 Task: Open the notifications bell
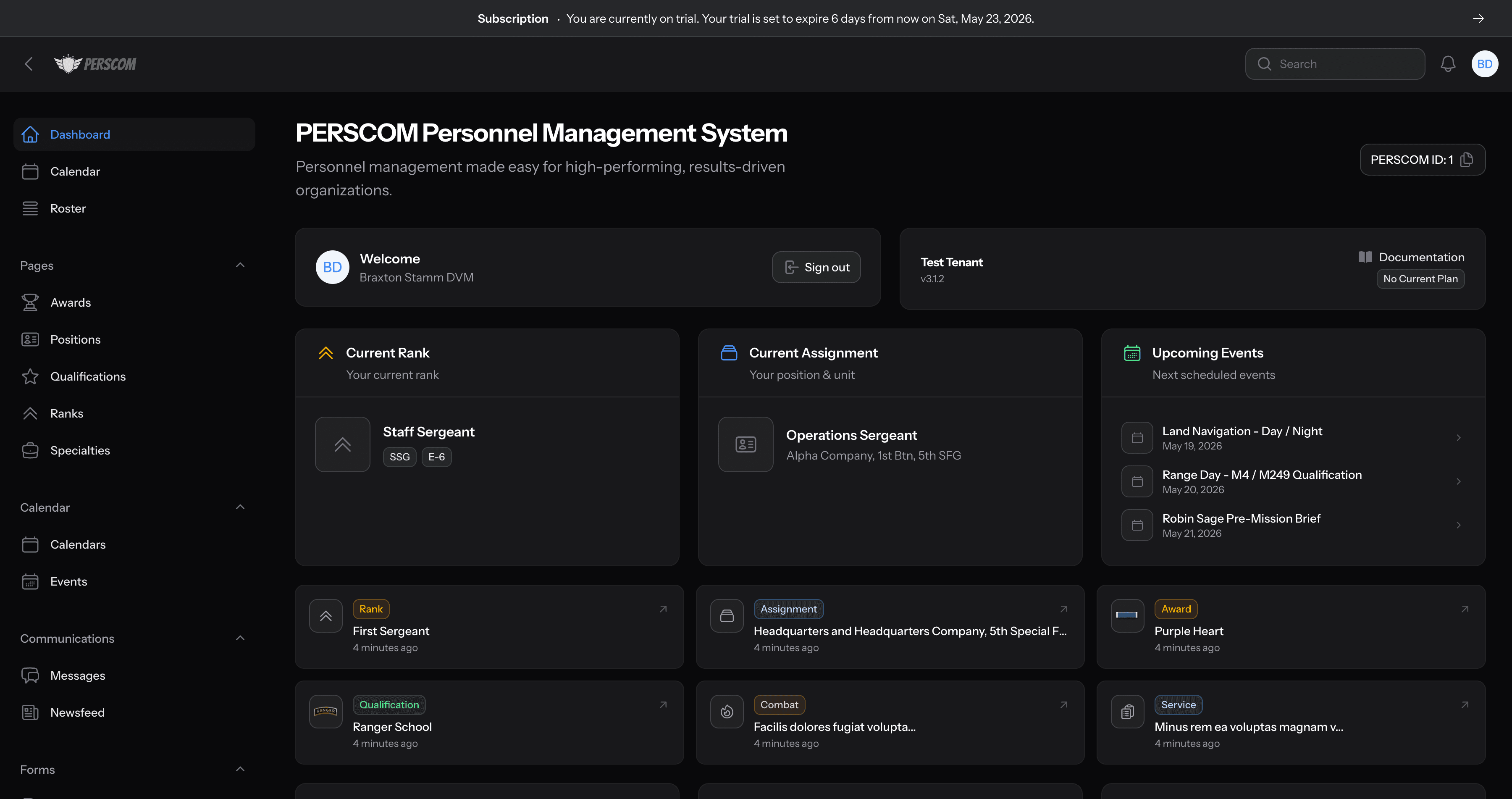(1448, 64)
